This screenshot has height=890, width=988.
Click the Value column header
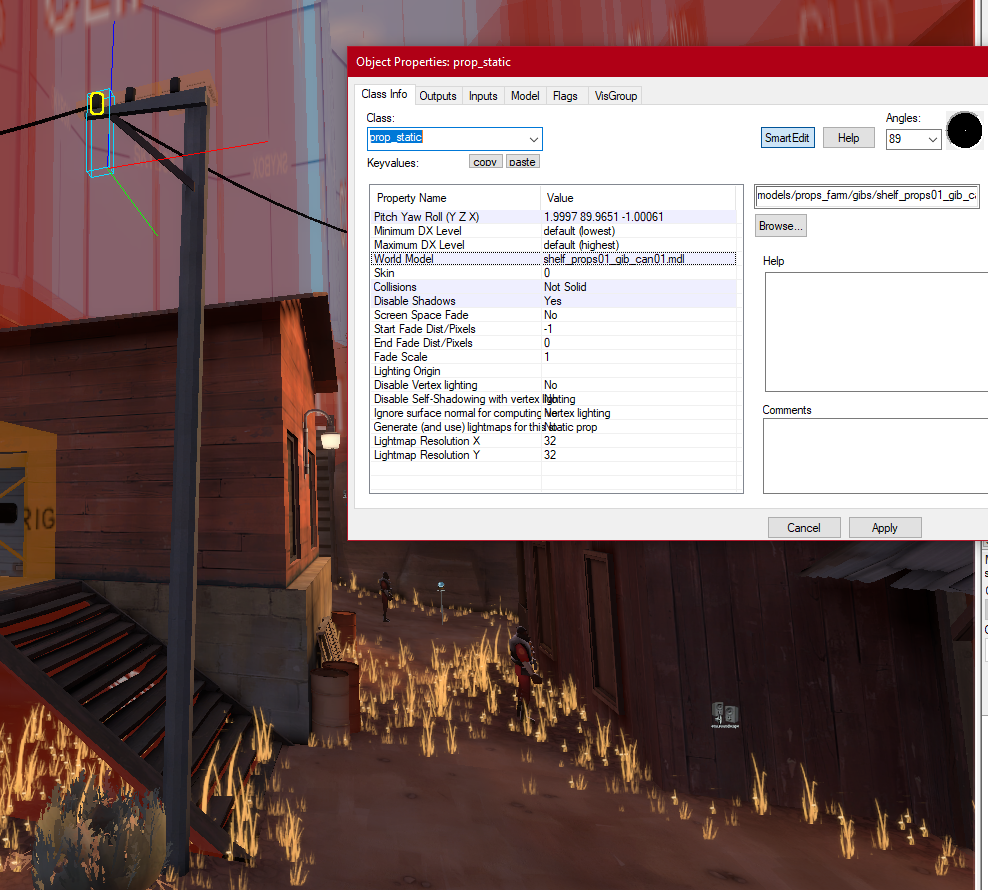click(x=638, y=198)
